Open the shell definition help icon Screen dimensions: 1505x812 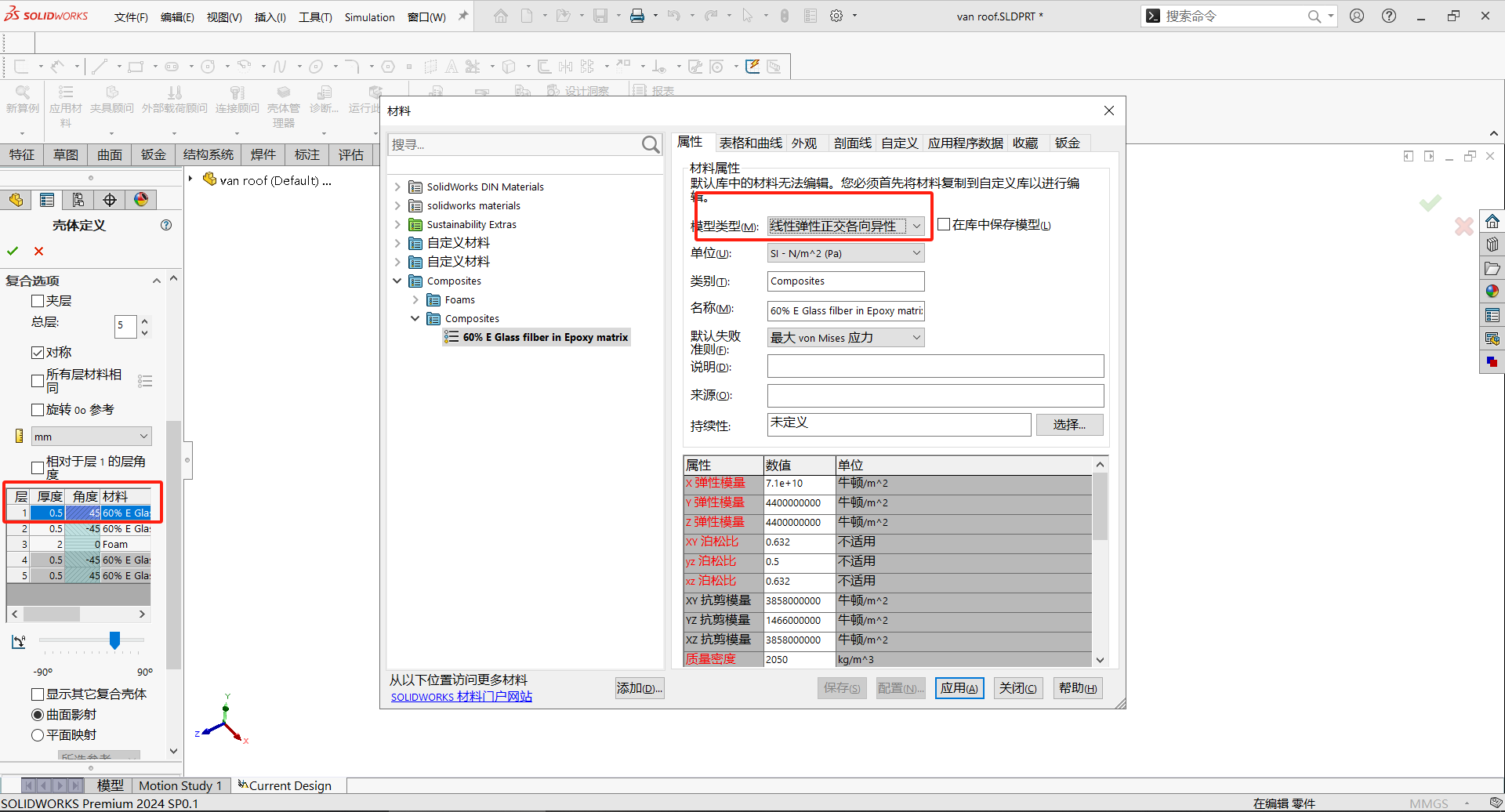(x=166, y=225)
